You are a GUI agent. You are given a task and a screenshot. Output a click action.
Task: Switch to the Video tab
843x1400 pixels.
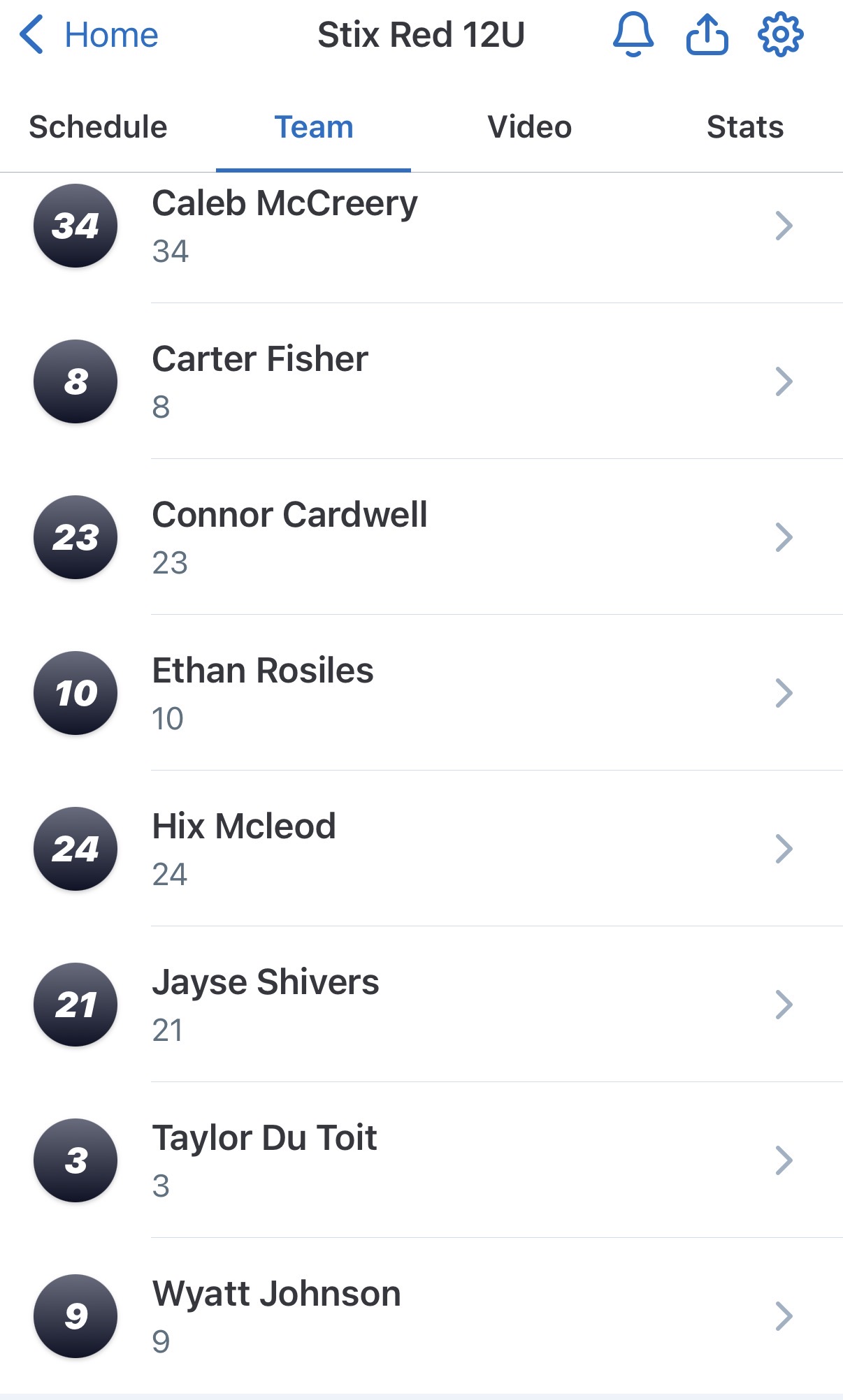coord(529,127)
